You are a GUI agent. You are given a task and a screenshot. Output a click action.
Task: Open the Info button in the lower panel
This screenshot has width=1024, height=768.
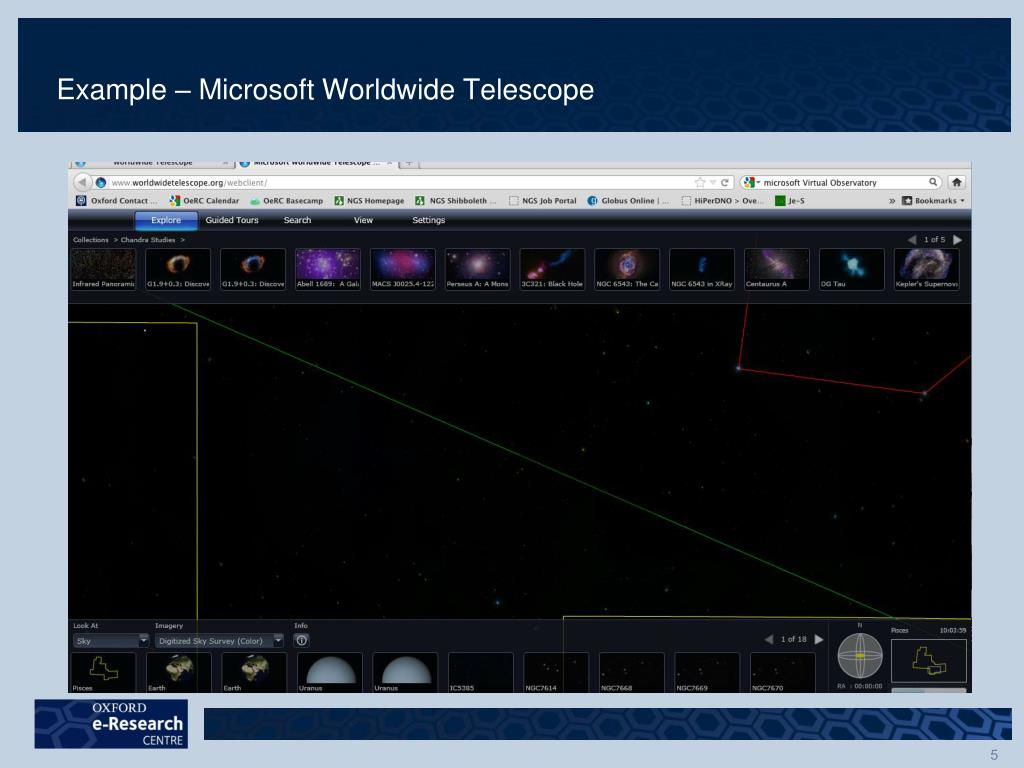click(302, 641)
